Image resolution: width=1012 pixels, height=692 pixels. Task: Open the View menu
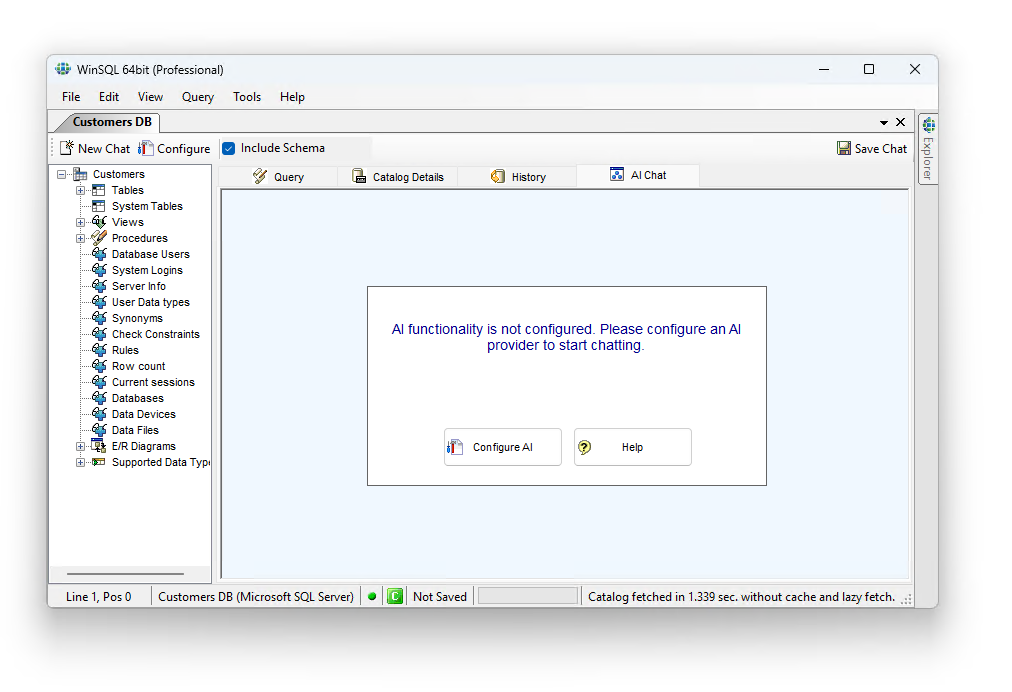coord(150,97)
